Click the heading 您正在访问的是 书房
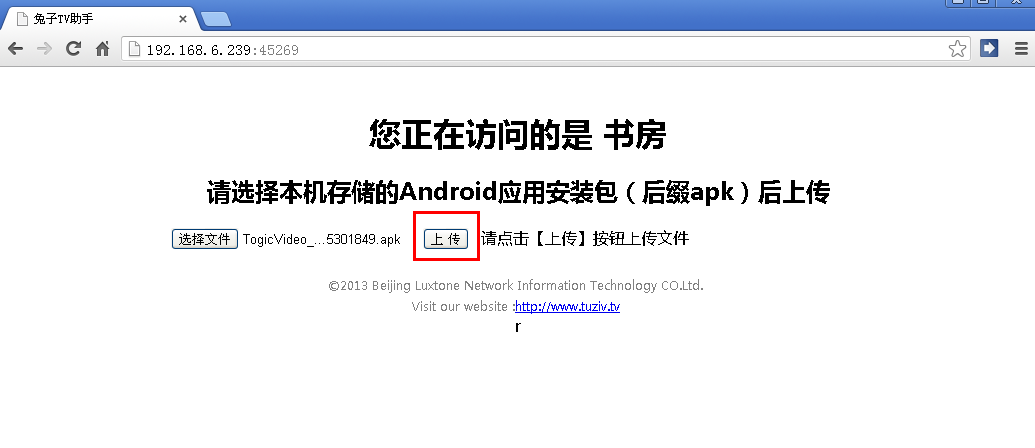The width and height of the screenshot is (1035, 448). tap(517, 135)
